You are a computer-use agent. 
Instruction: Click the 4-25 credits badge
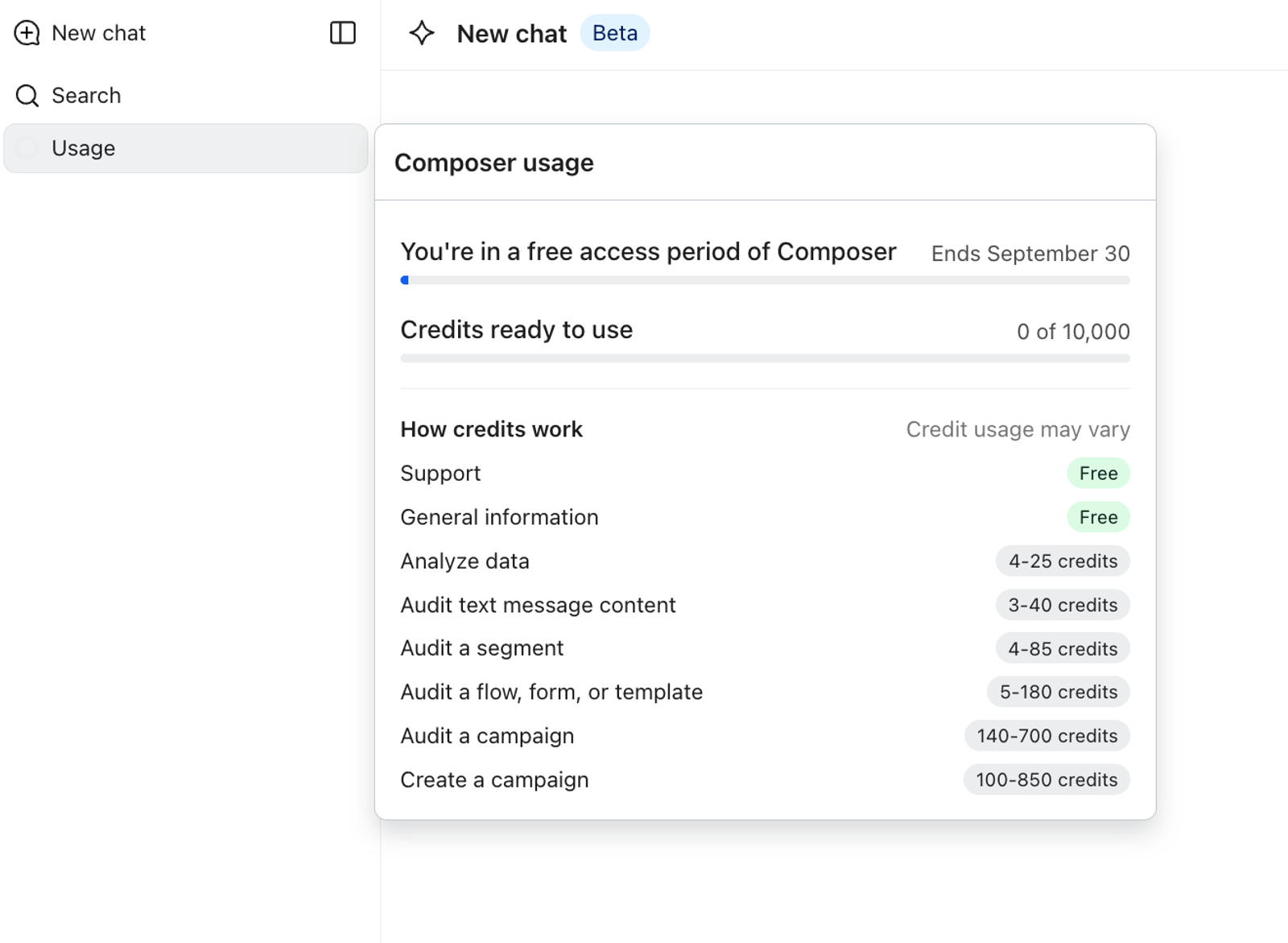coord(1063,561)
